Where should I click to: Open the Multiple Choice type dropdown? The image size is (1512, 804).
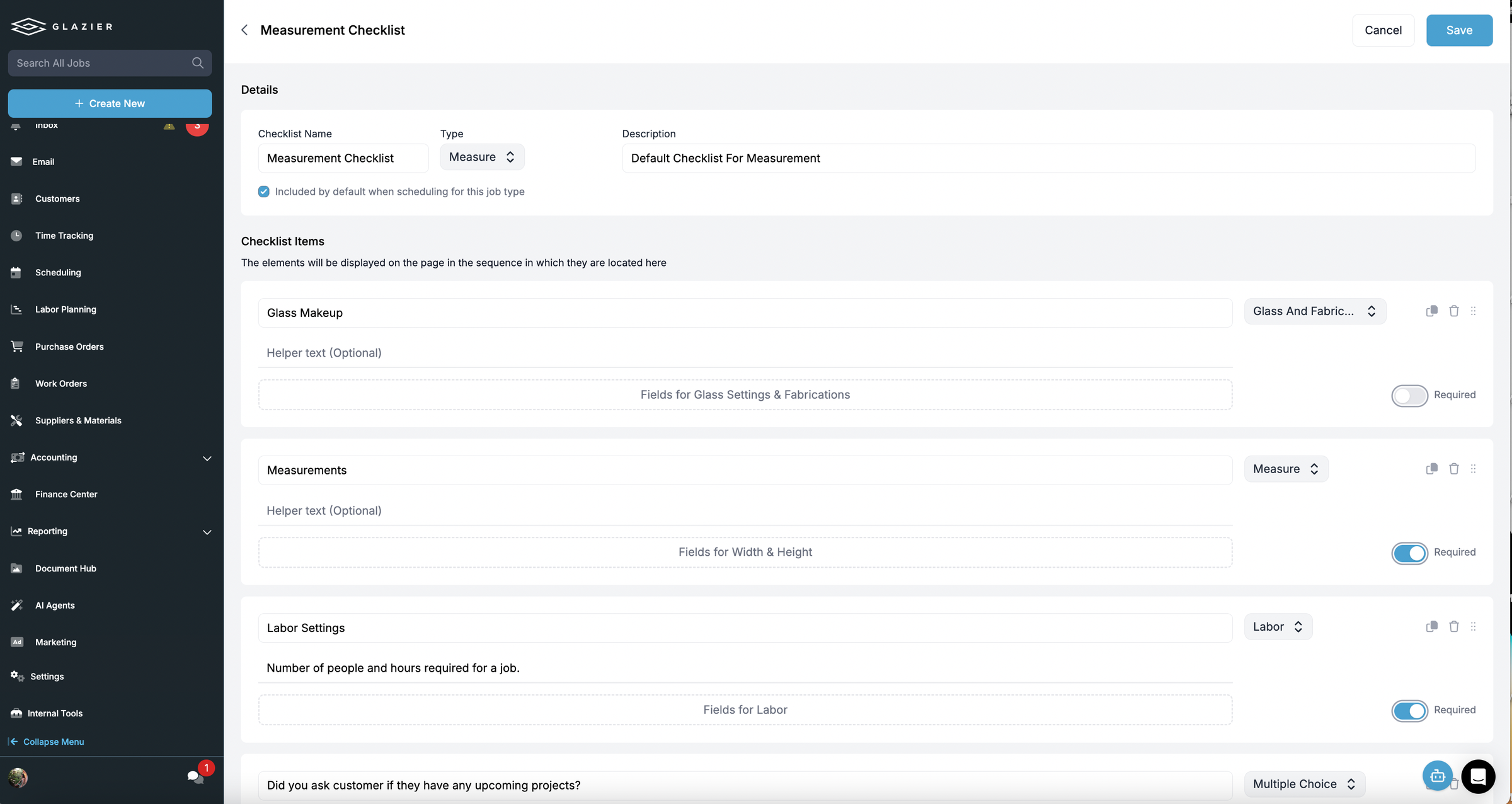(x=1304, y=784)
